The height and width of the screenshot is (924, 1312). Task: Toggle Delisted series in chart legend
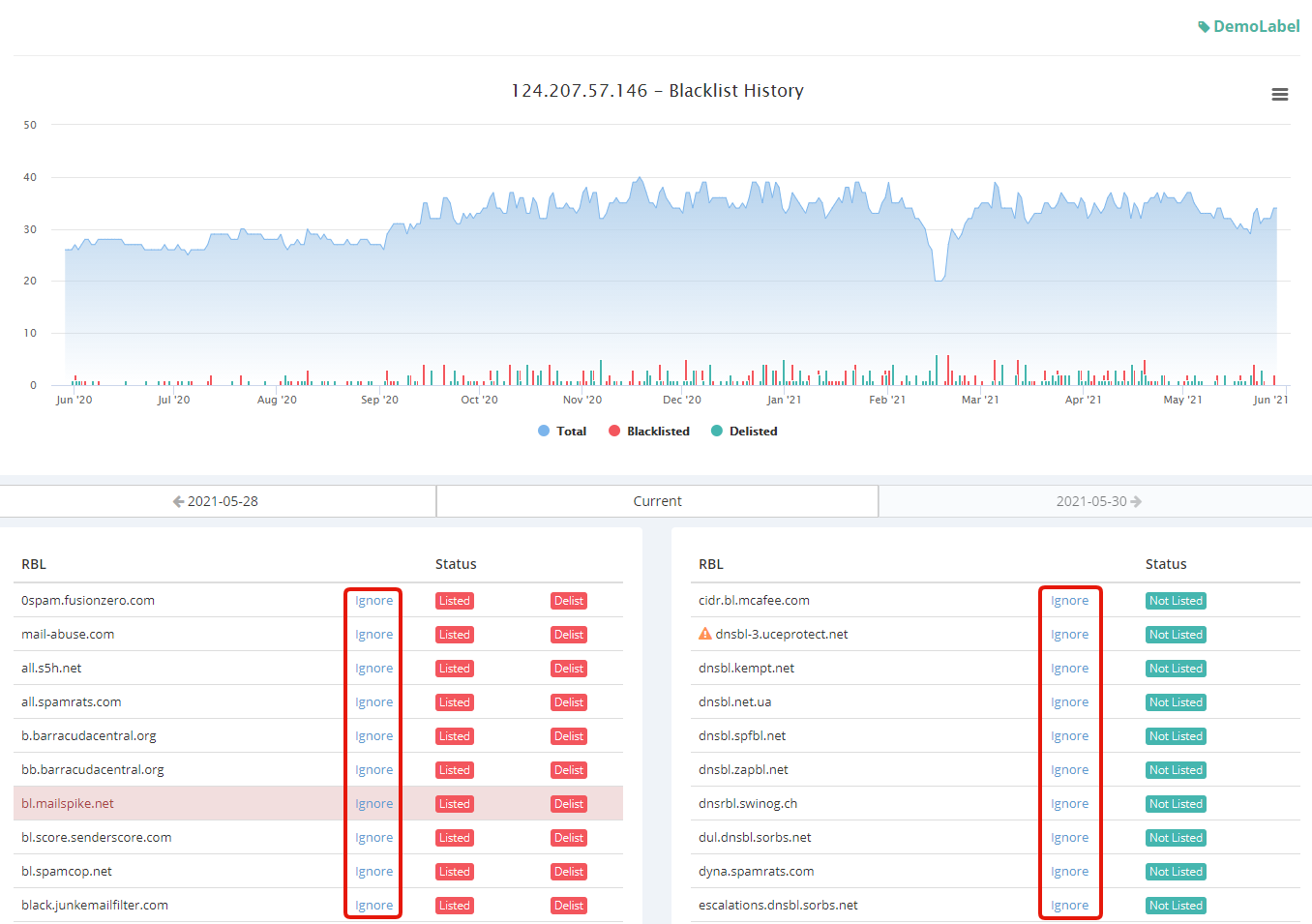[x=744, y=432]
